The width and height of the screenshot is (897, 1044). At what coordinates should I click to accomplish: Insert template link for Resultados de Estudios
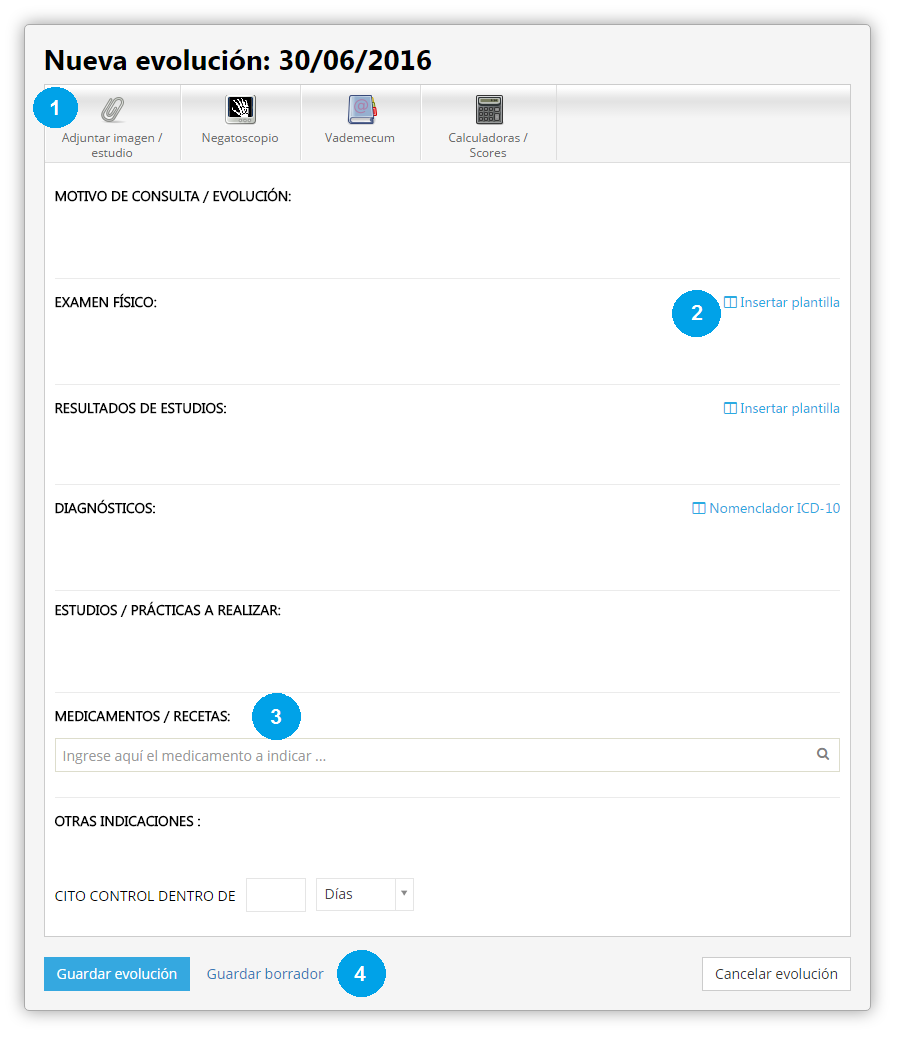pos(789,408)
